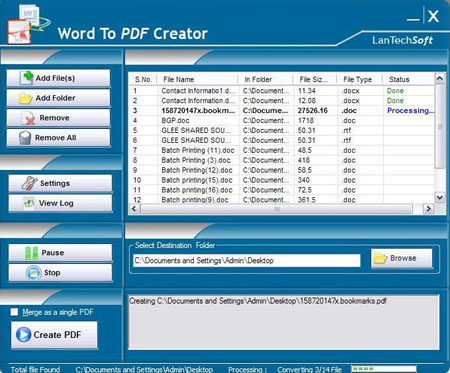This screenshot has width=450, height=373.
Task: Click the Done status of row 2
Action: [395, 101]
